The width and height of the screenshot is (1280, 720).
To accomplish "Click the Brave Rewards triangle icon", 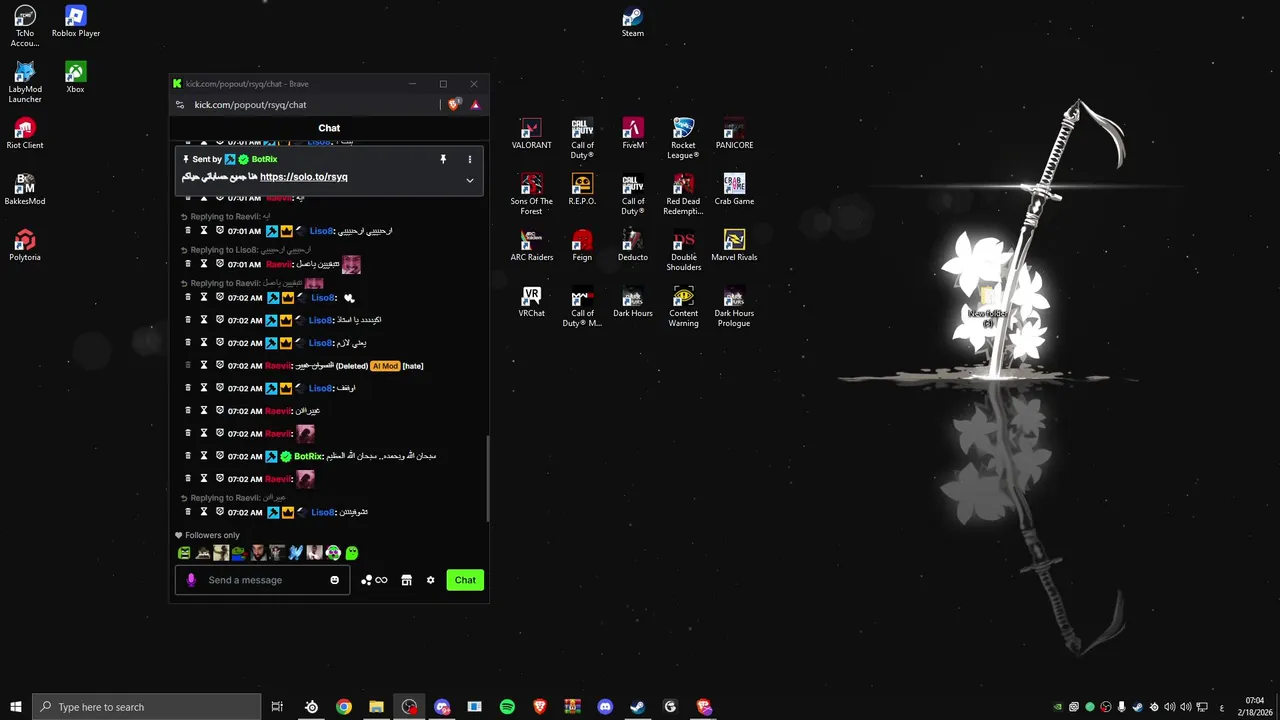I will (x=475, y=104).
